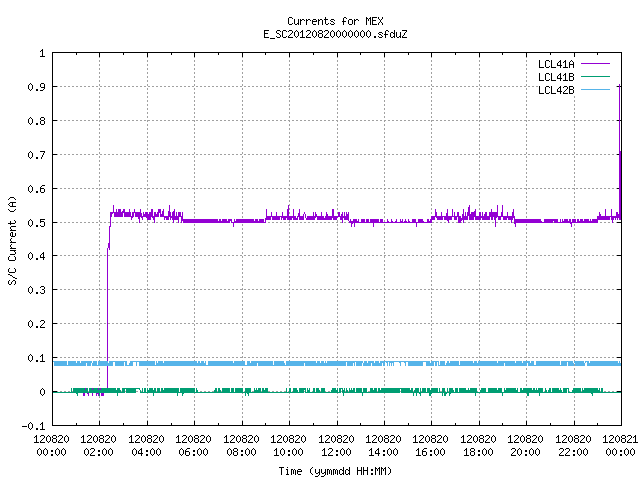Click the x-axis tick 120820 00:00
The image size is (640, 480).
51,446
